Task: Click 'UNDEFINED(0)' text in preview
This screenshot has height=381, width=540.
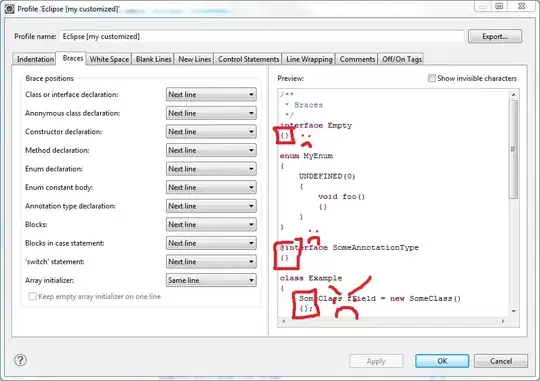Action: point(327,176)
